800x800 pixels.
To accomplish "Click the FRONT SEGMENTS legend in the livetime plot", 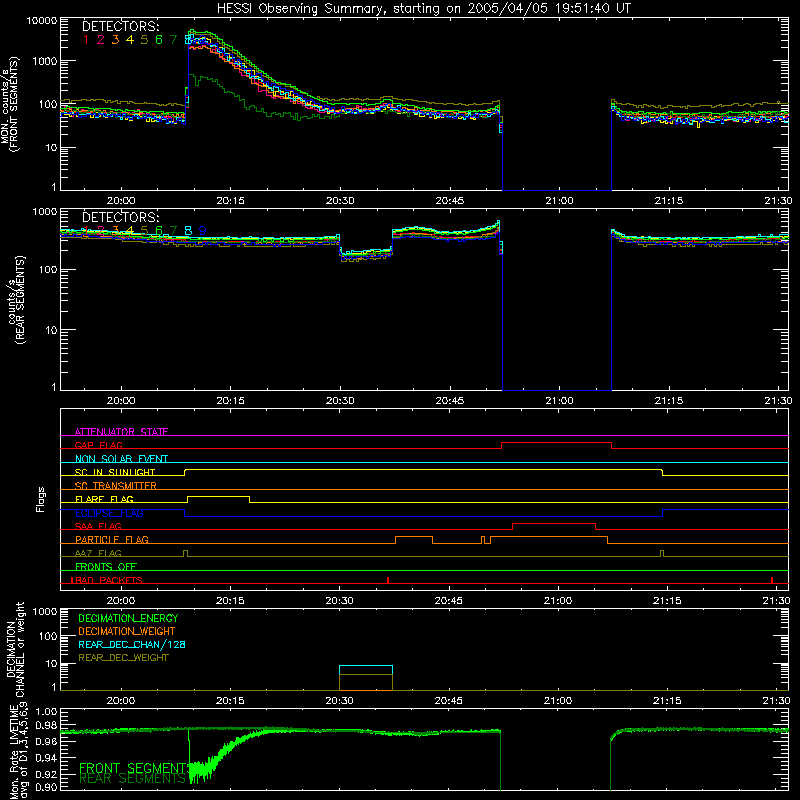I will [x=134, y=768].
